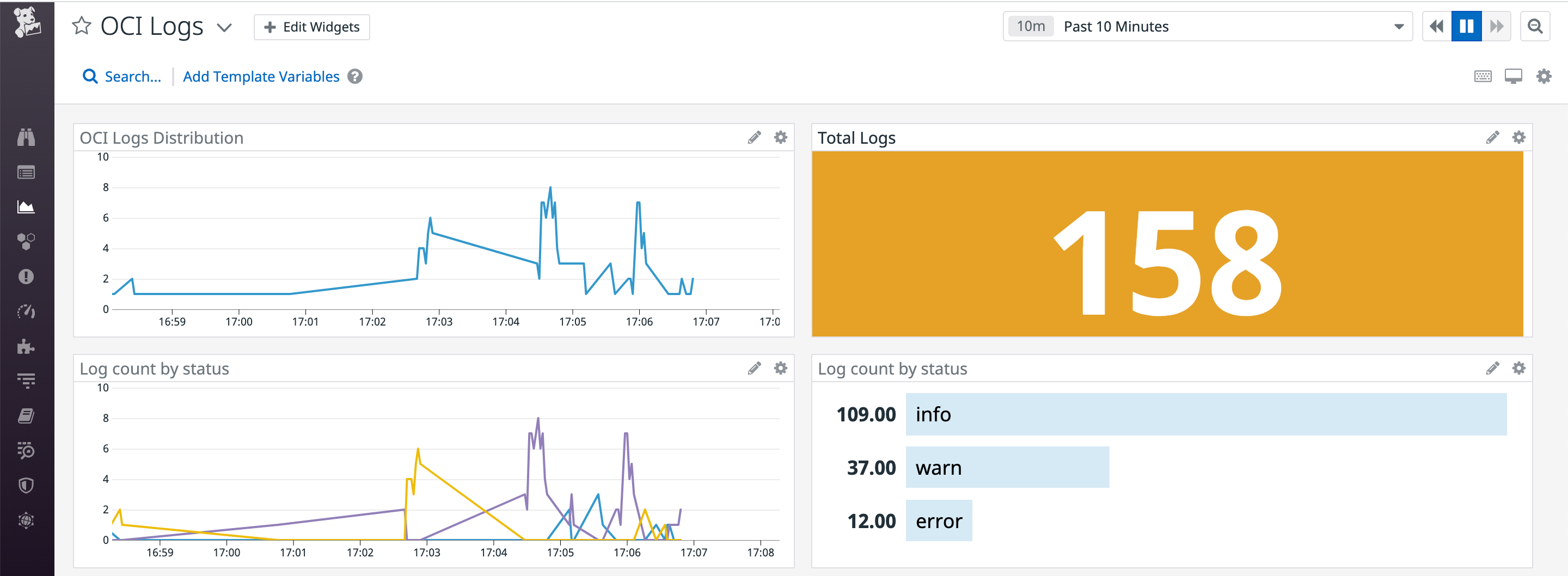The width and height of the screenshot is (1568, 576).
Task: Click Add Template Variables
Action: click(262, 76)
